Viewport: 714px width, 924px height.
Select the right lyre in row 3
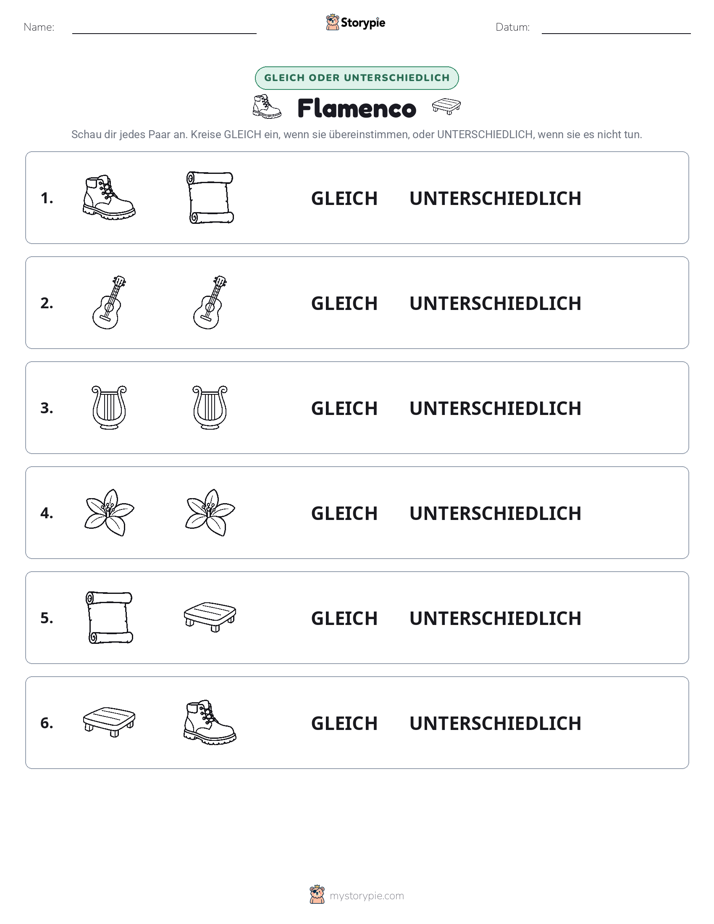[210, 407]
